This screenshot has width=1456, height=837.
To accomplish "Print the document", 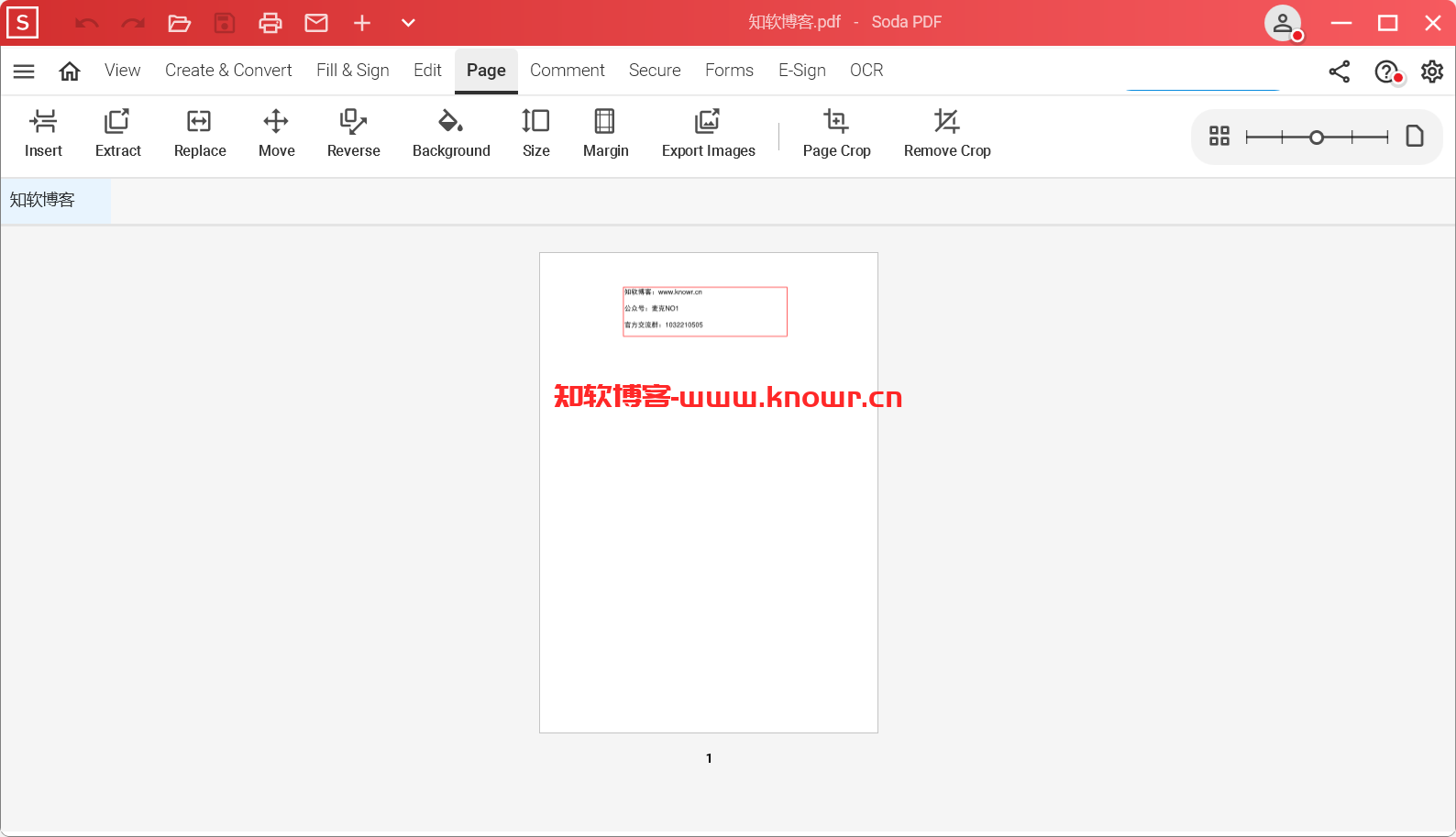I will pyautogui.click(x=270, y=23).
